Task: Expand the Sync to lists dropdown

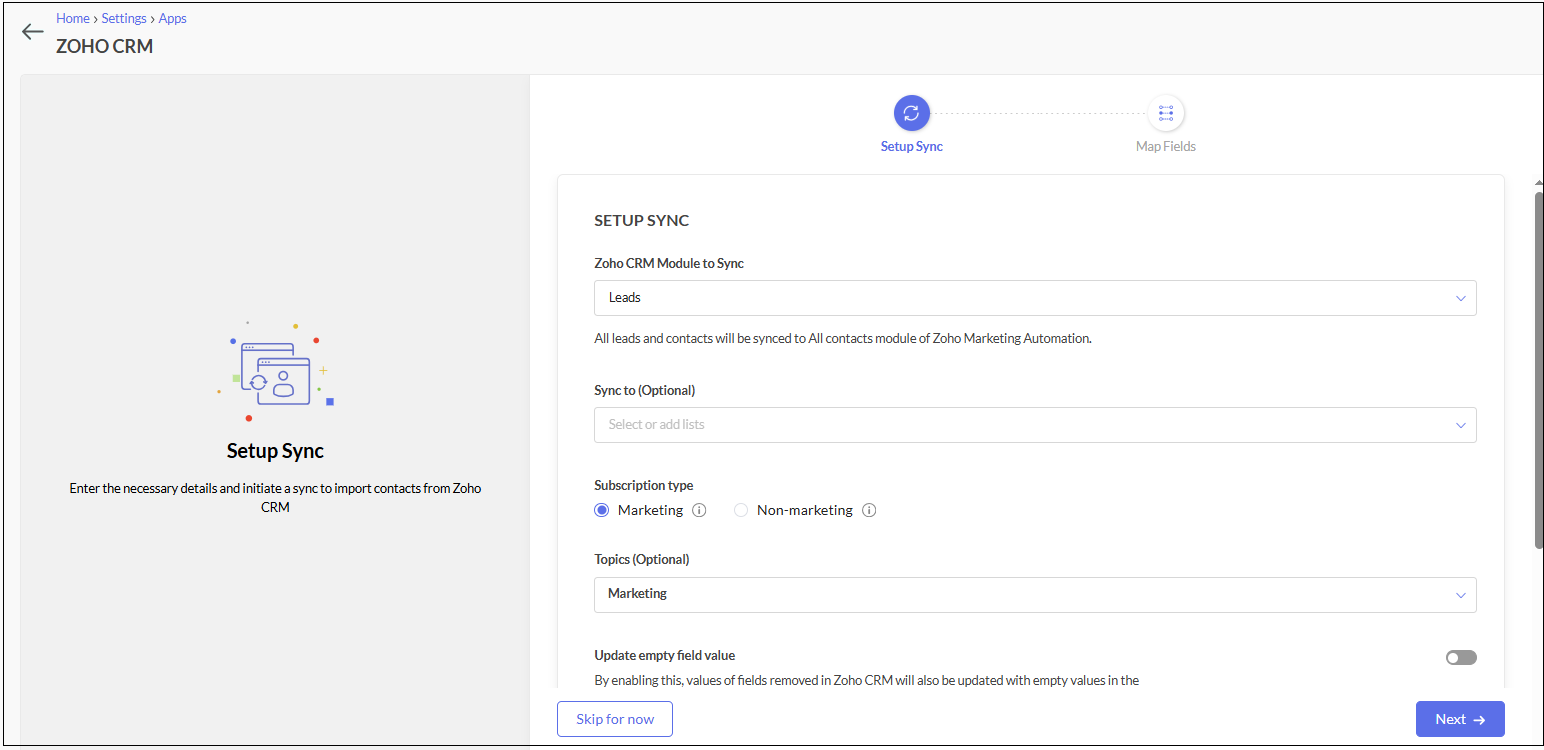Action: tap(1034, 425)
